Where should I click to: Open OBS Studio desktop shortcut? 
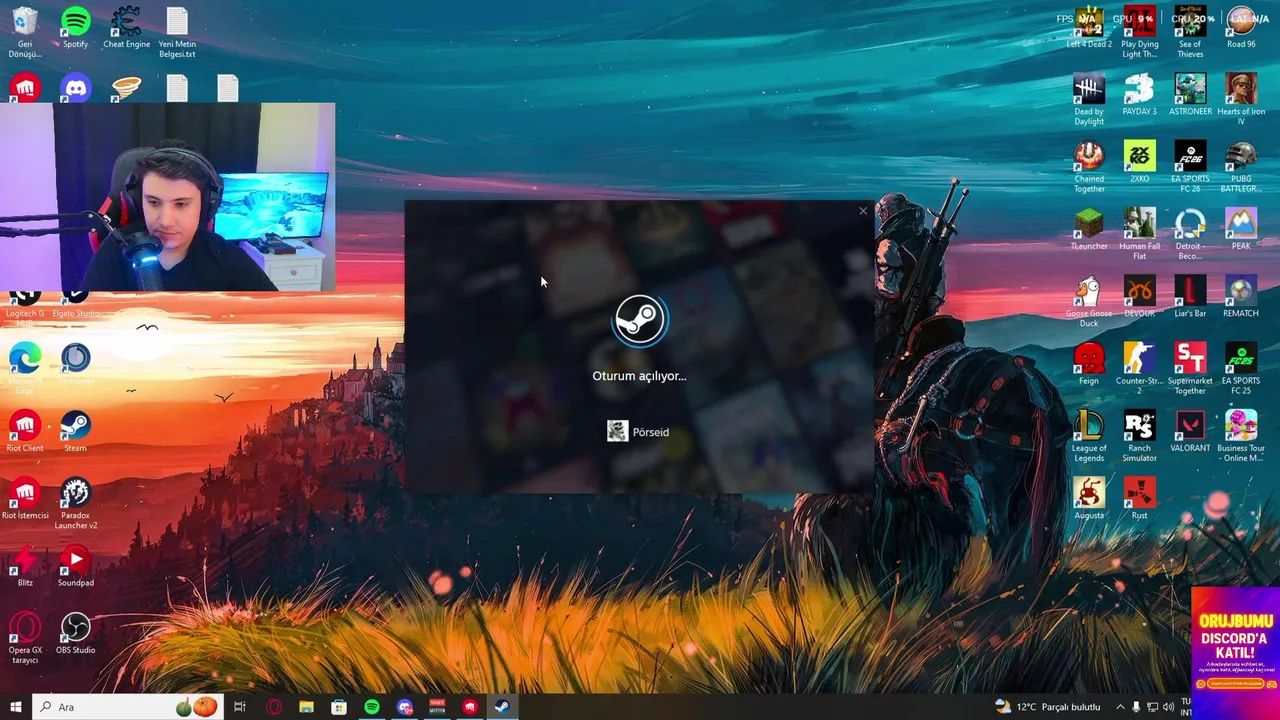click(75, 633)
